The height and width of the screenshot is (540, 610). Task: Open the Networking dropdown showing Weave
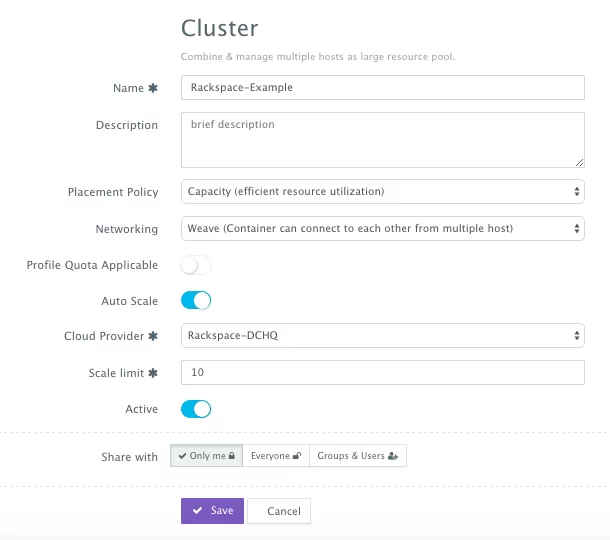(382, 228)
